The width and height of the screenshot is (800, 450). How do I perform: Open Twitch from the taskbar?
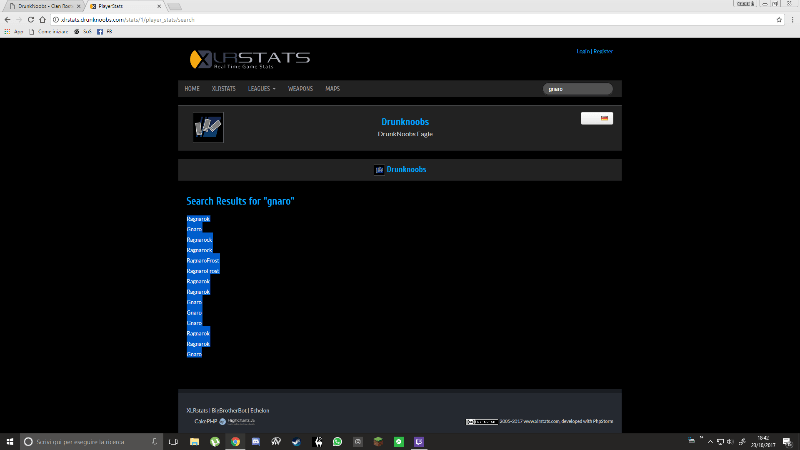(418, 441)
